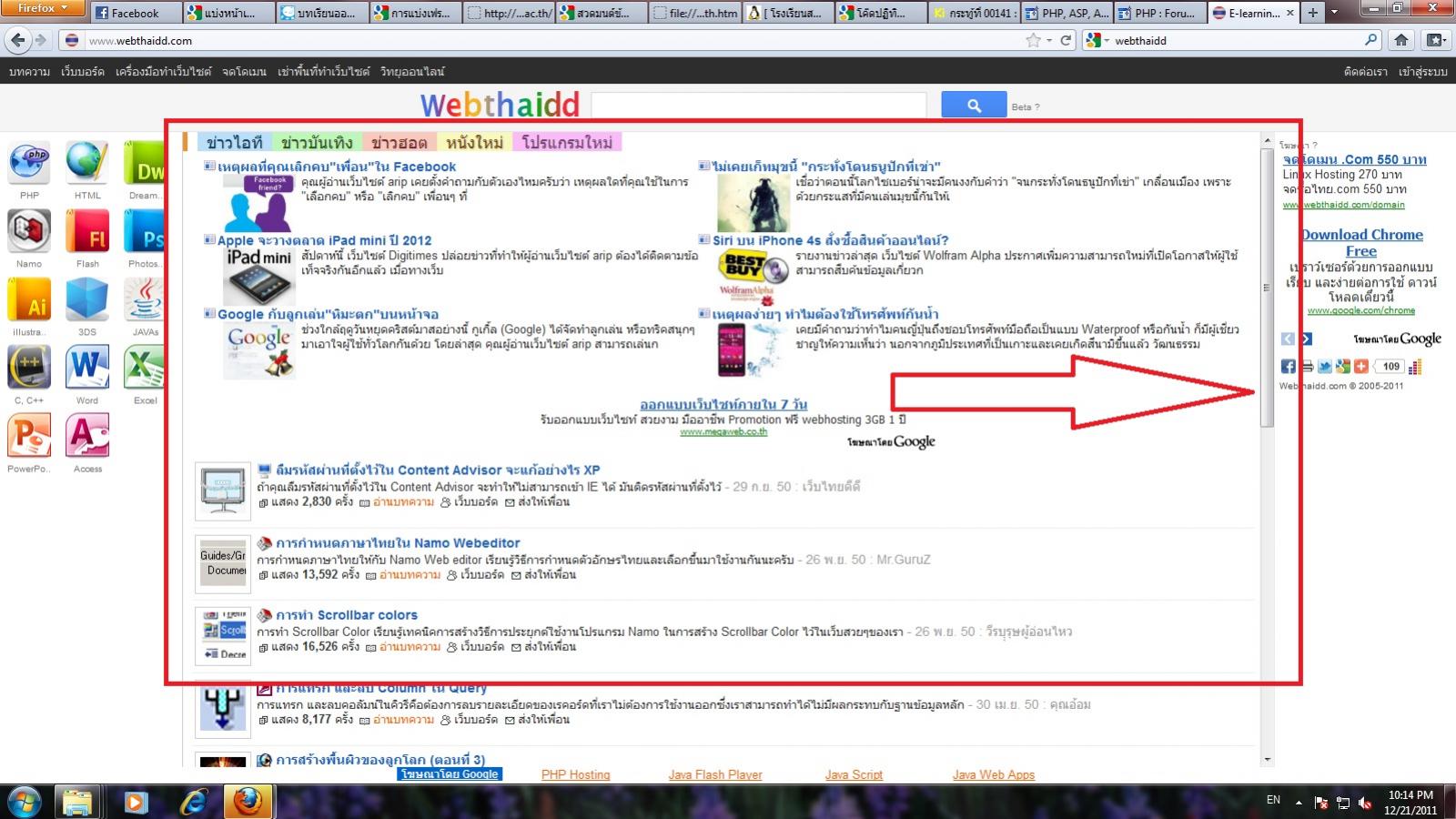Switch to the Facebook browser tab
Screen dimensions: 1456x819
point(135,13)
